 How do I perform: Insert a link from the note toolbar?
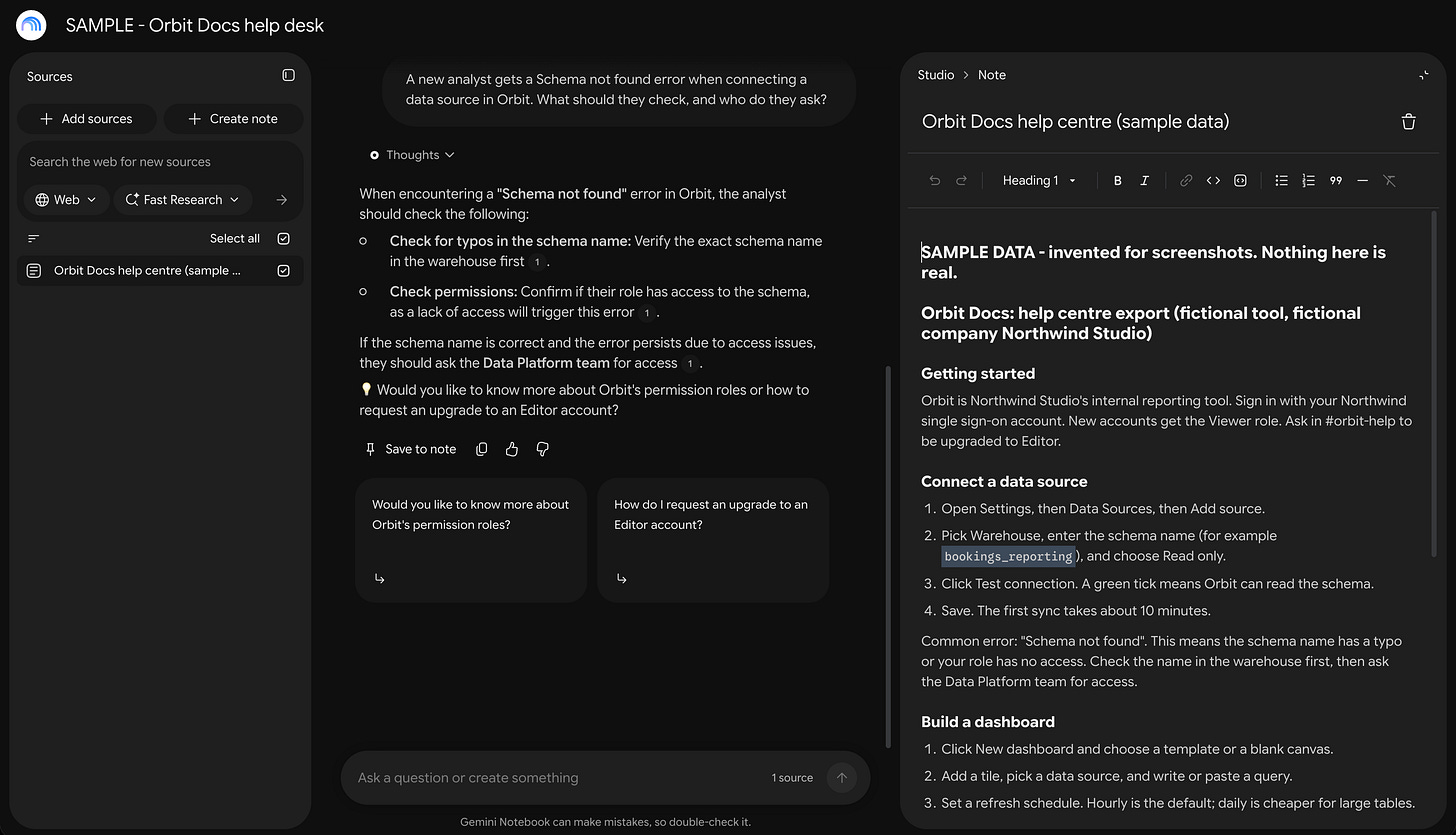click(x=1186, y=181)
